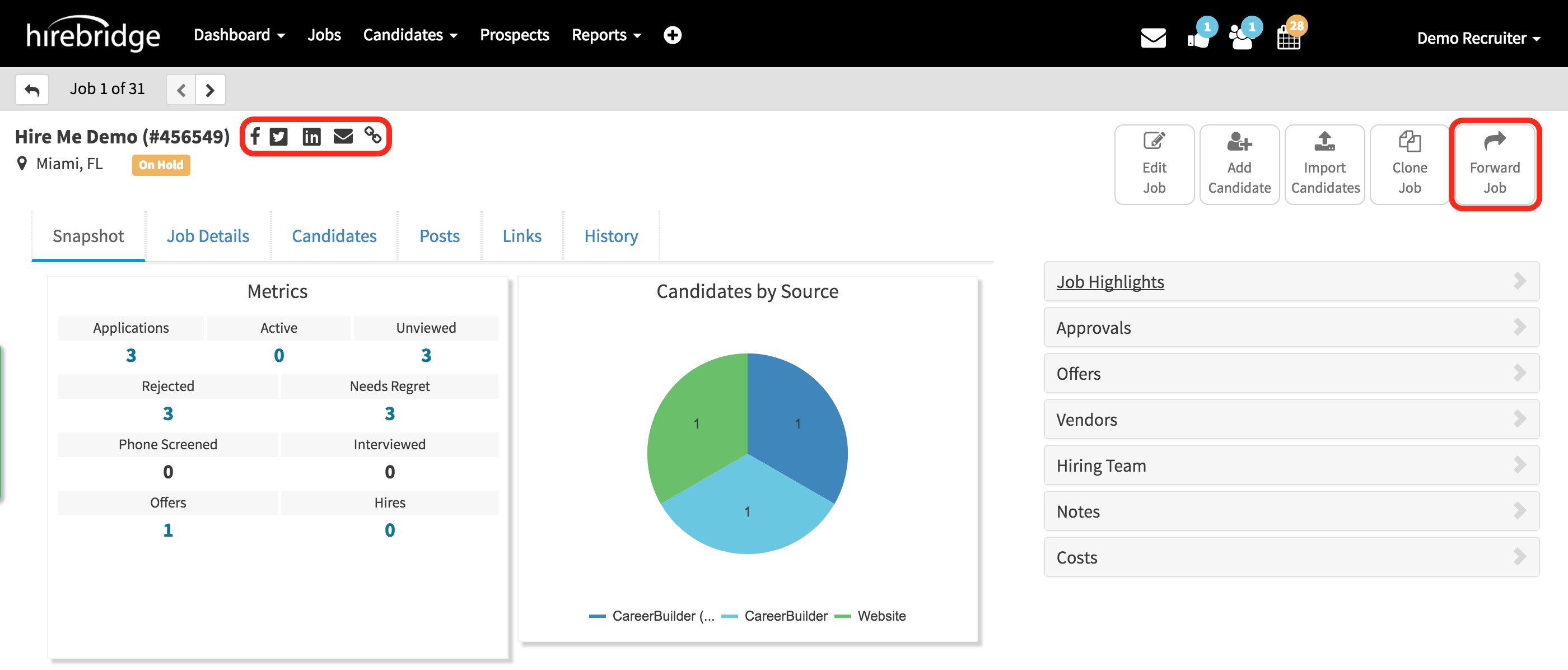Open the calendar icon showing 28
This screenshot has height=670, width=1568.
pos(1289,38)
